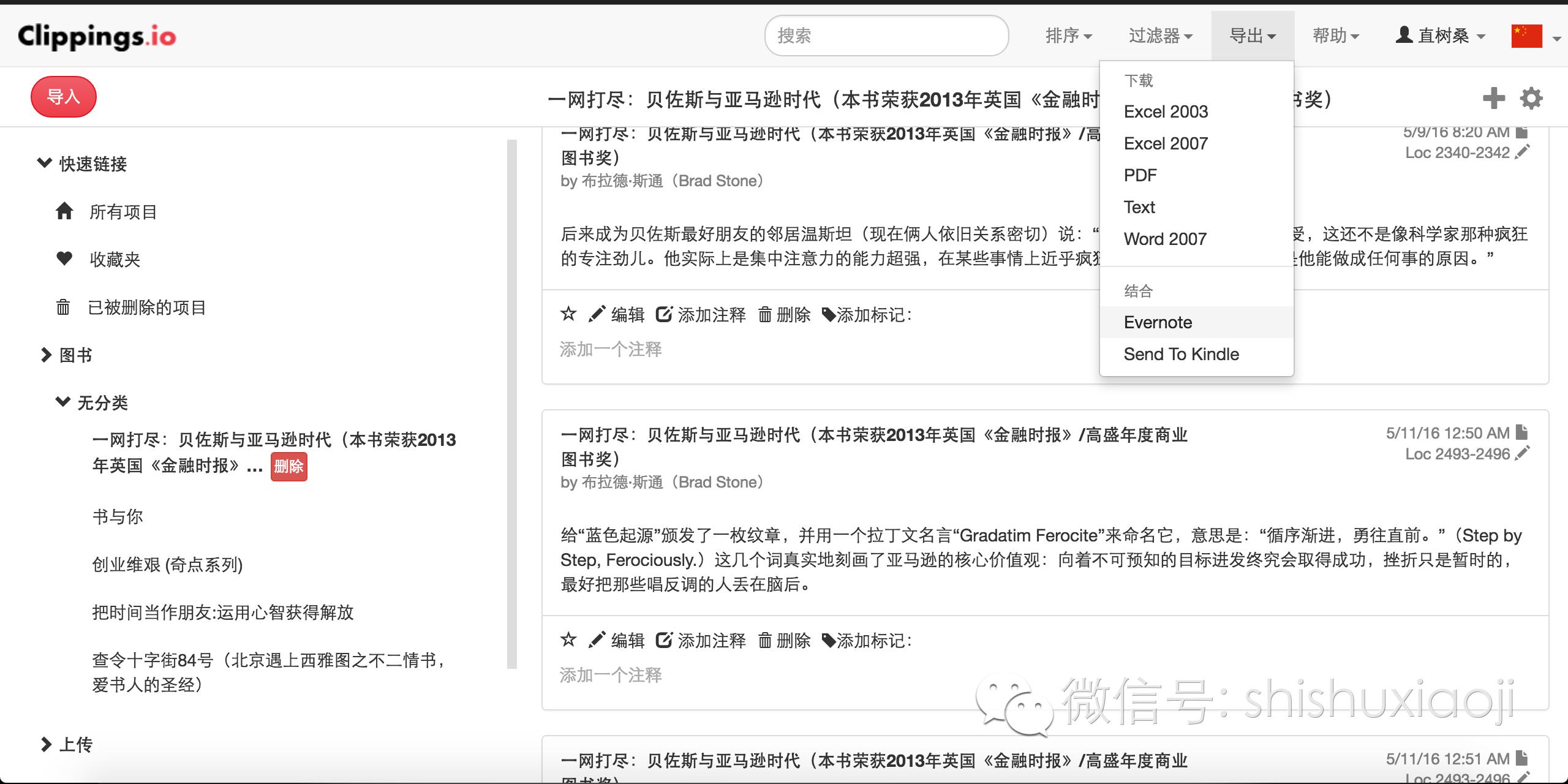Select the 添加注释 annotation icon

click(x=665, y=314)
